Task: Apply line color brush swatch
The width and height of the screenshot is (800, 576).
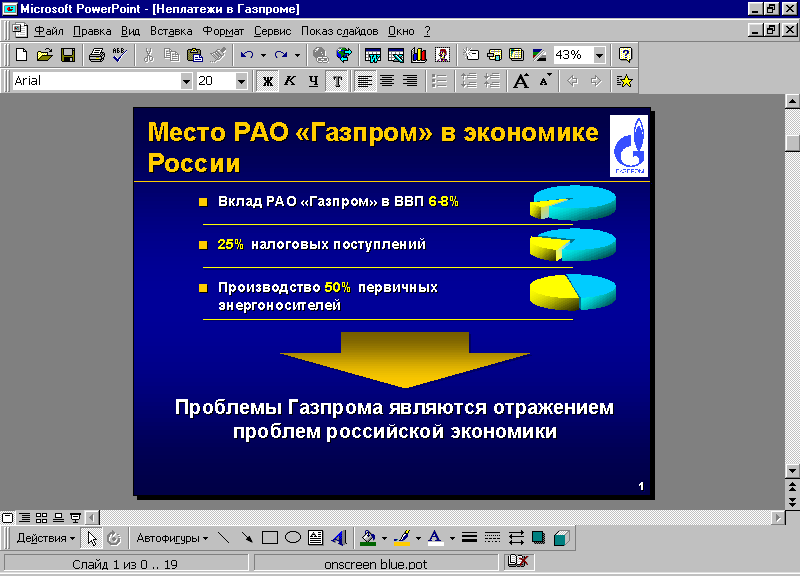Action: 403,538
